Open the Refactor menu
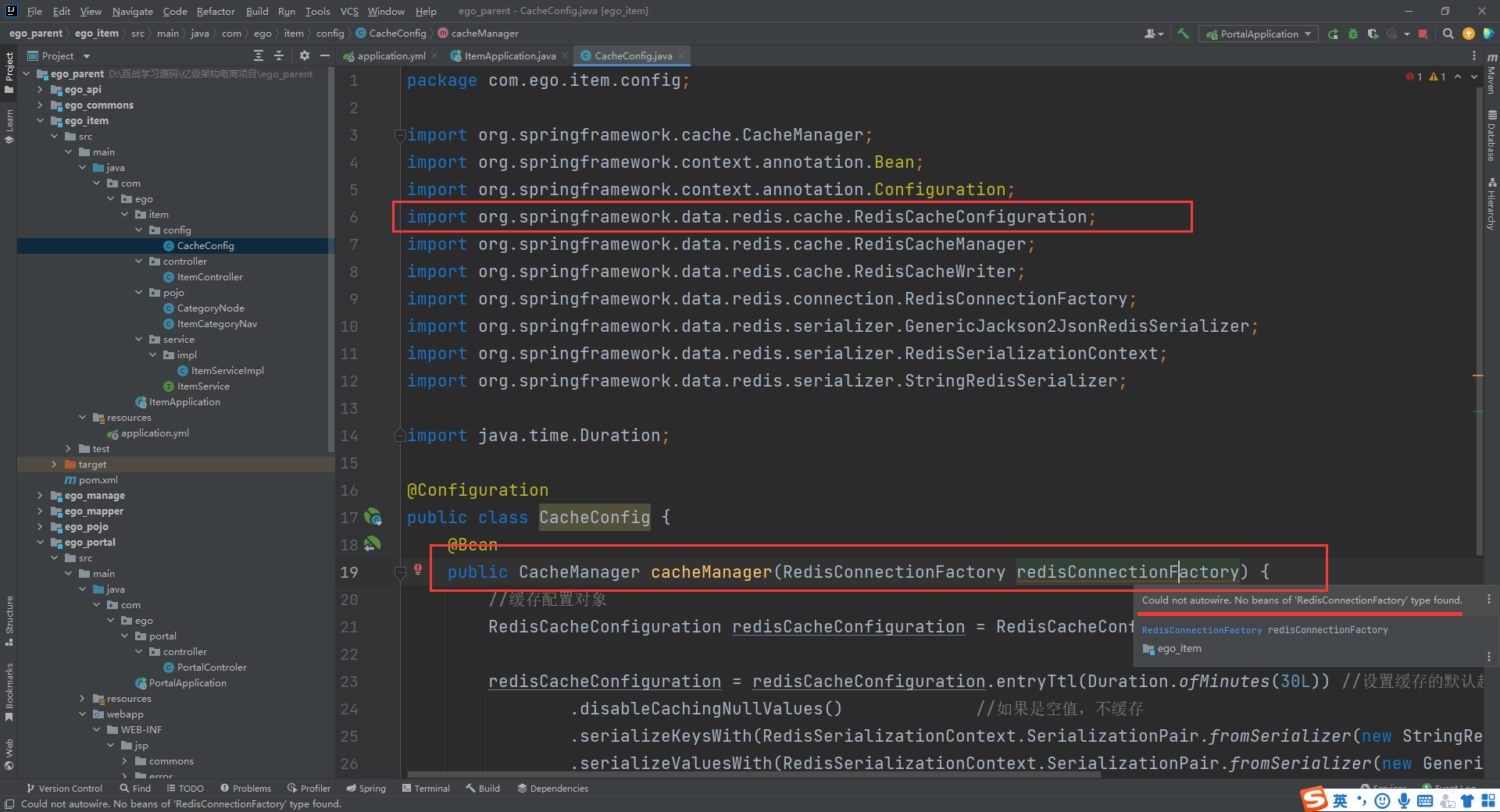 coord(216,11)
